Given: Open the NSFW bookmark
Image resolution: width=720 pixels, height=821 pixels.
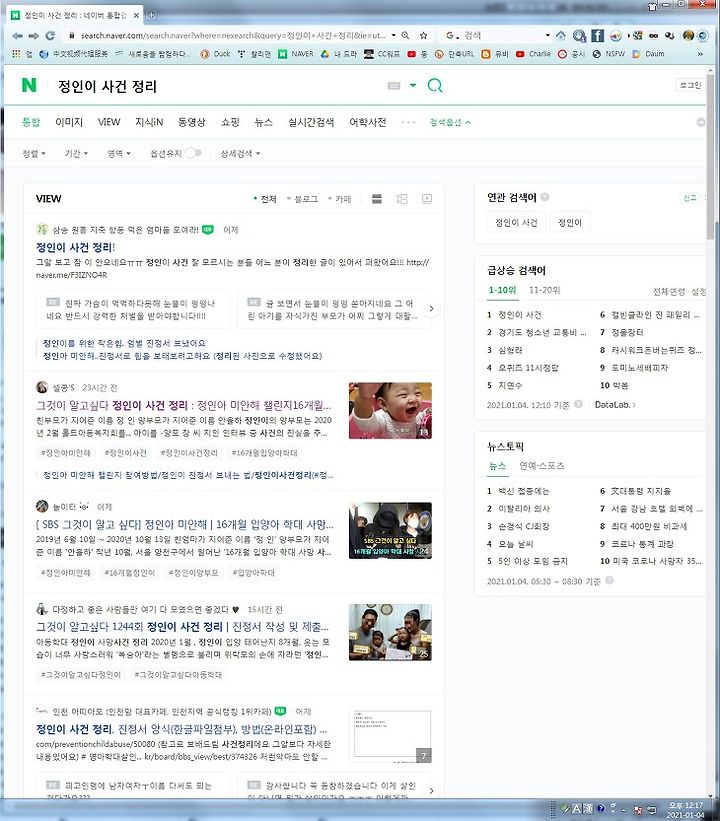Looking at the screenshot, I should click(609, 54).
